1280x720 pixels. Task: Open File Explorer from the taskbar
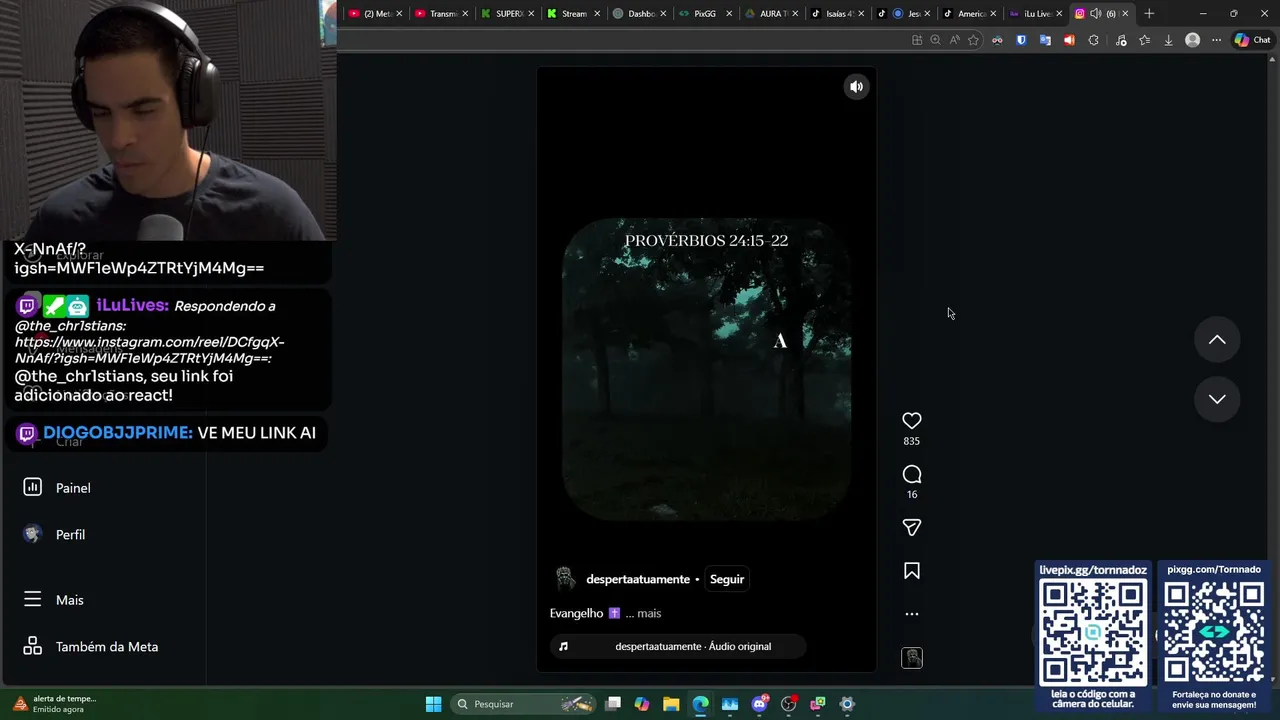pyautogui.click(x=671, y=704)
